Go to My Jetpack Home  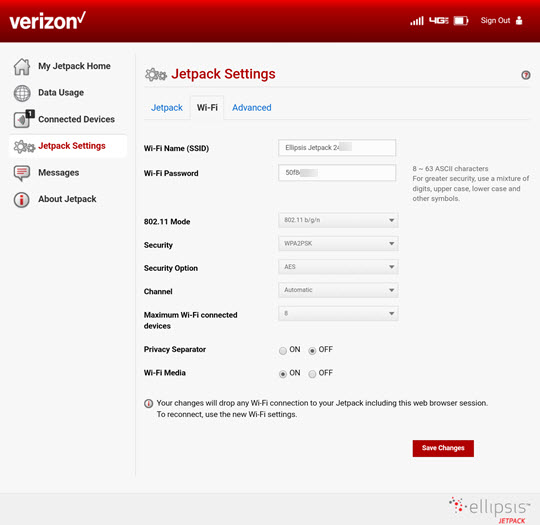tap(74, 66)
